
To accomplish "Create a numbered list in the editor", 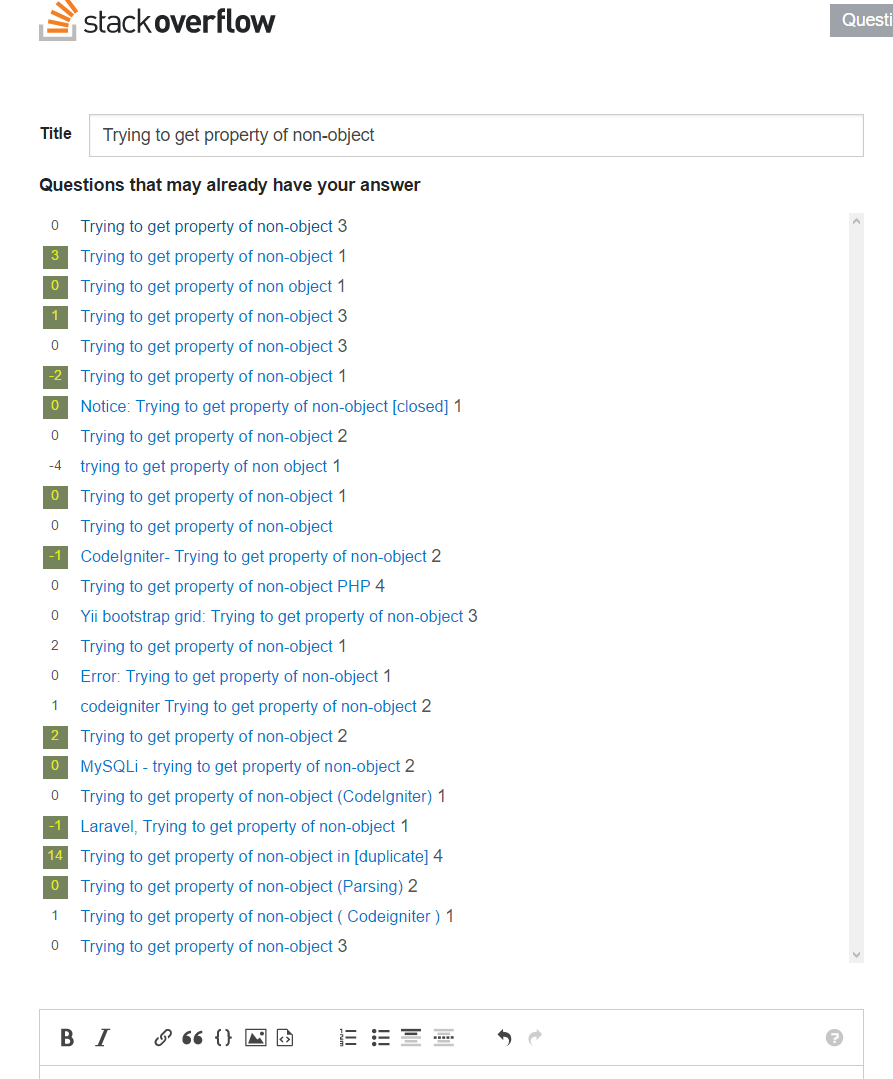I will point(348,1038).
